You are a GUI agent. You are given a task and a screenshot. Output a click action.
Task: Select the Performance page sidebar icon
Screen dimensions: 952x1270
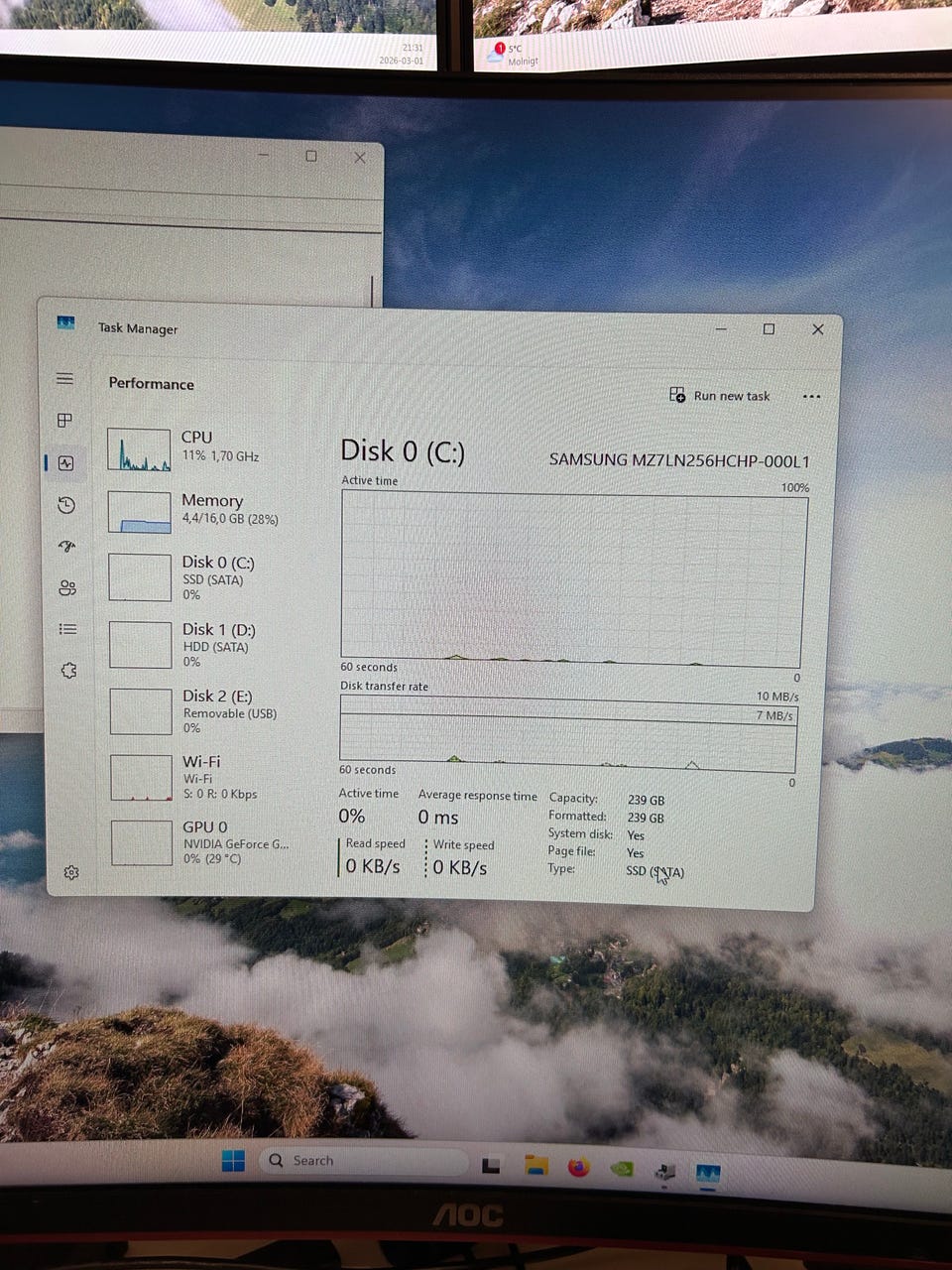click(x=66, y=463)
